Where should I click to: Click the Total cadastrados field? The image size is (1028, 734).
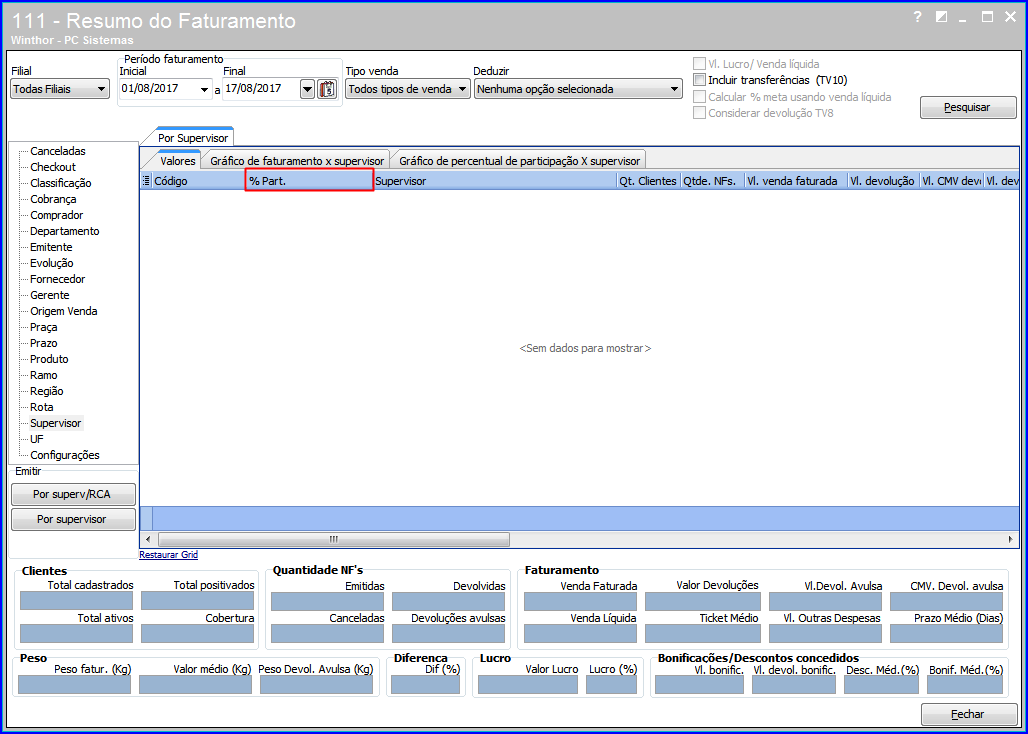[x=77, y=601]
